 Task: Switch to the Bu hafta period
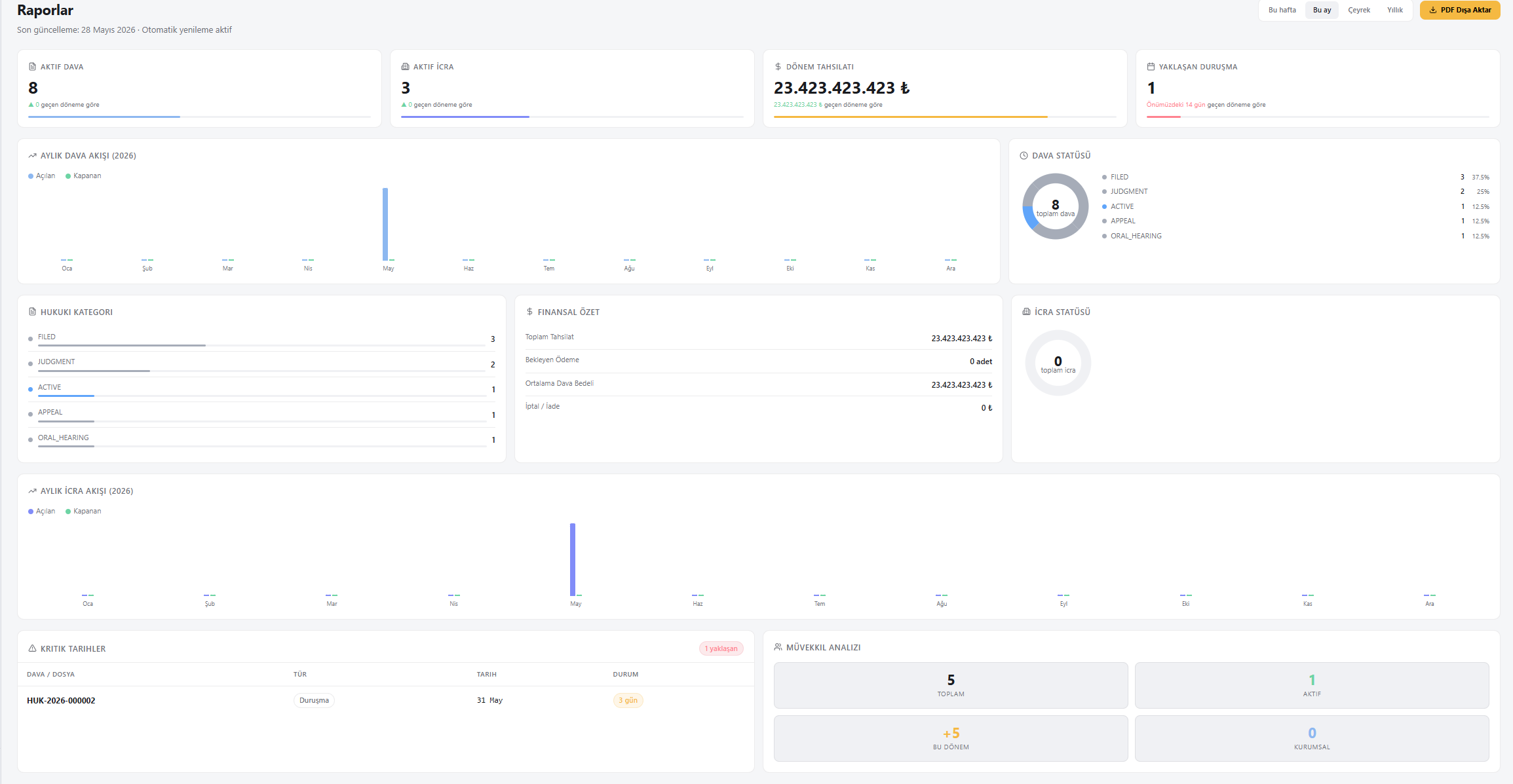tap(1282, 10)
